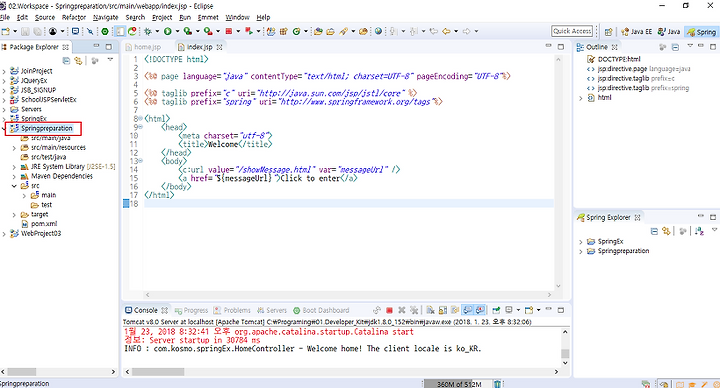Select WebProject03 project
The height and width of the screenshot is (388, 720).
36,234
